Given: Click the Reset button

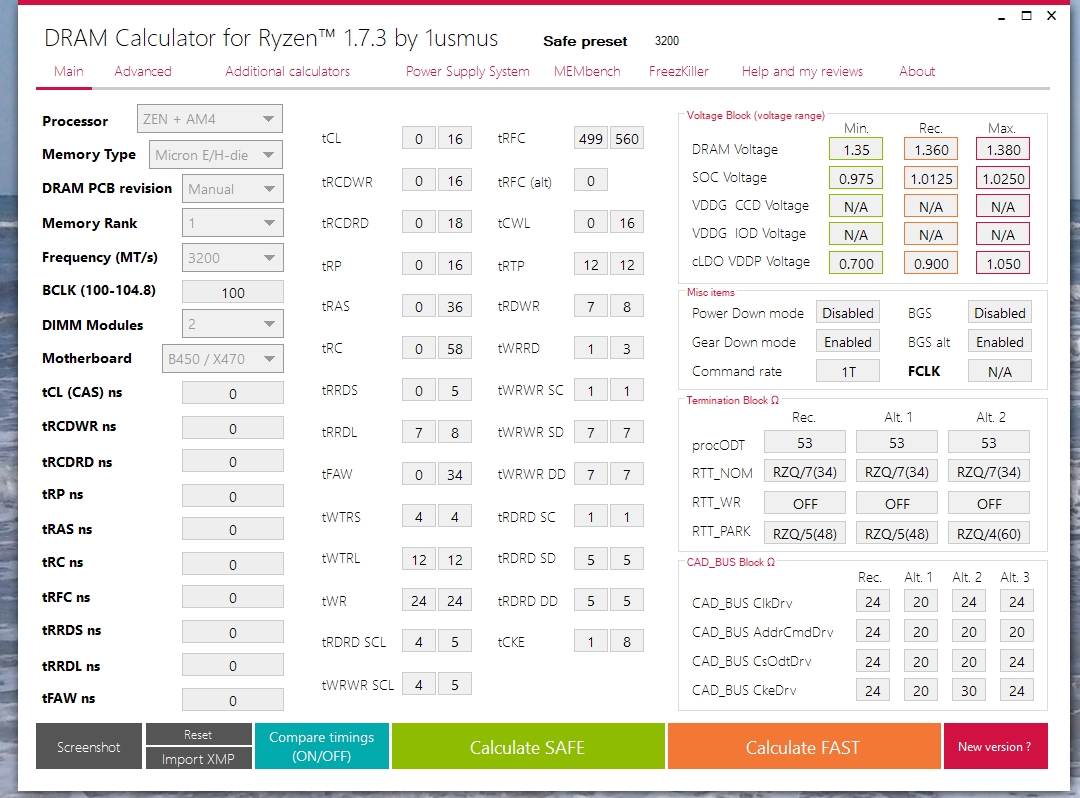Looking at the screenshot, I should click(x=198, y=734).
